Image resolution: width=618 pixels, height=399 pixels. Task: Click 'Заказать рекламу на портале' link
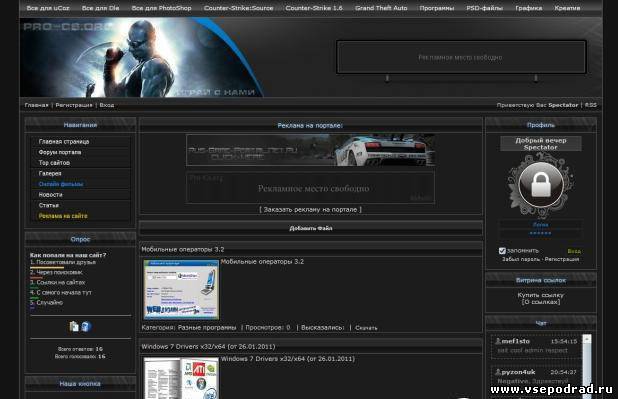click(x=310, y=210)
